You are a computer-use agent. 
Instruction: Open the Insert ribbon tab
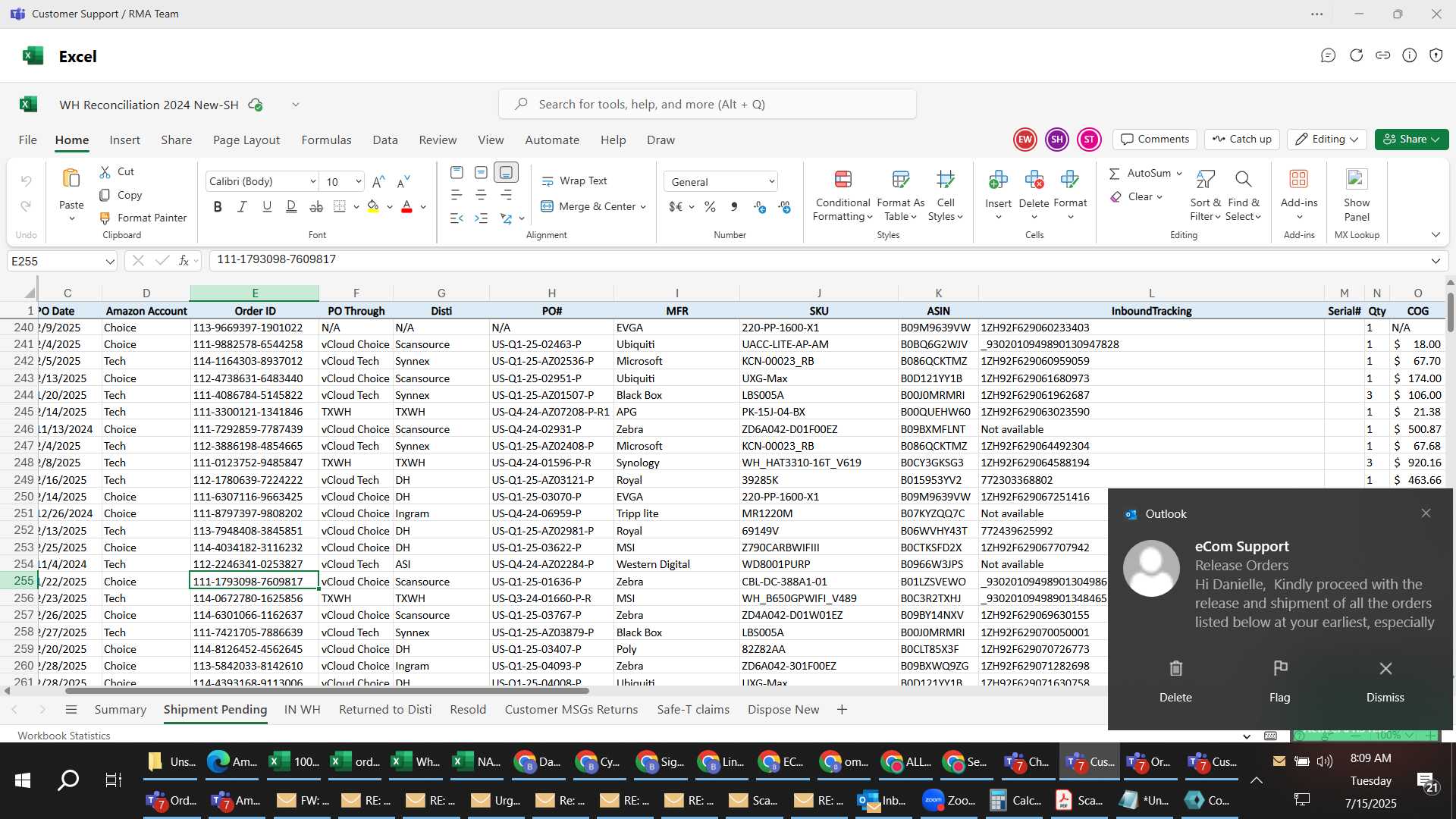pos(124,140)
